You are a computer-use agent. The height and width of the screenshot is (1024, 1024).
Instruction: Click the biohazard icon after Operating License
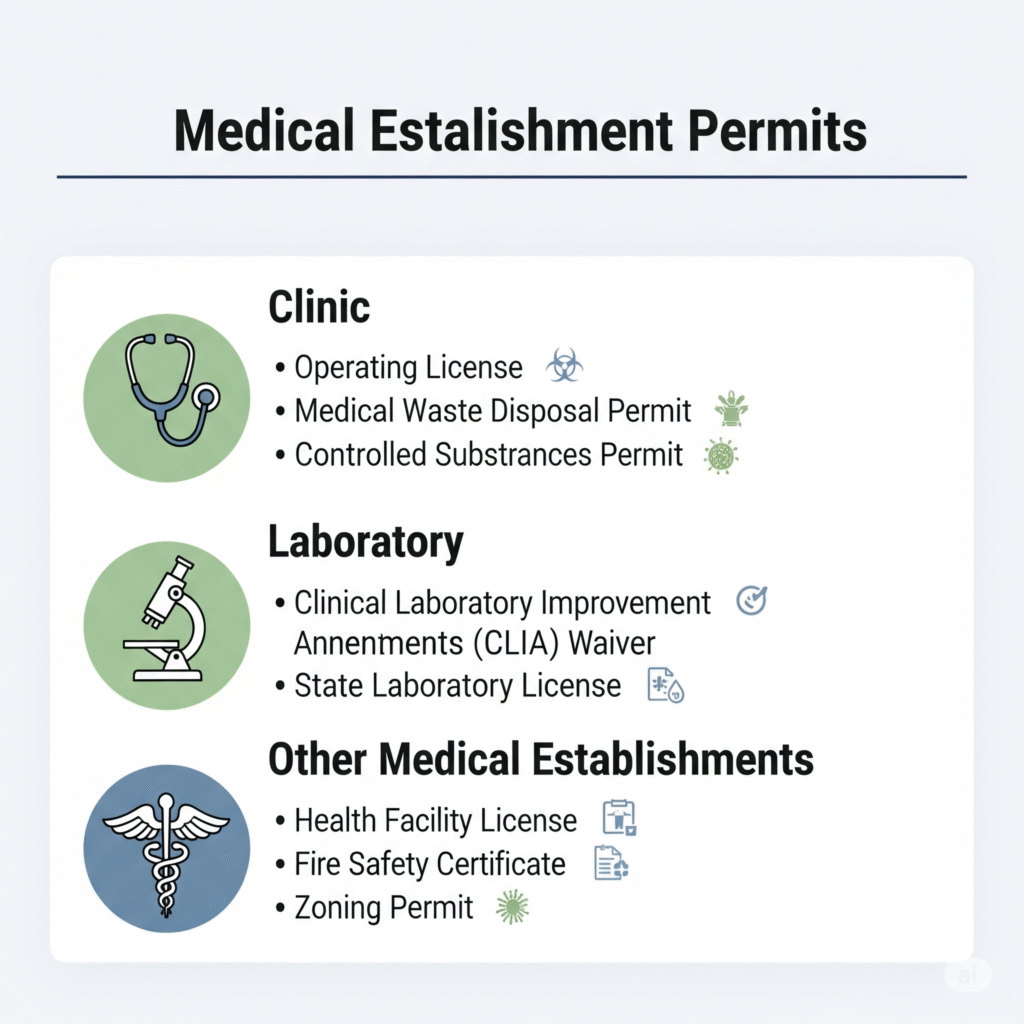click(x=564, y=367)
